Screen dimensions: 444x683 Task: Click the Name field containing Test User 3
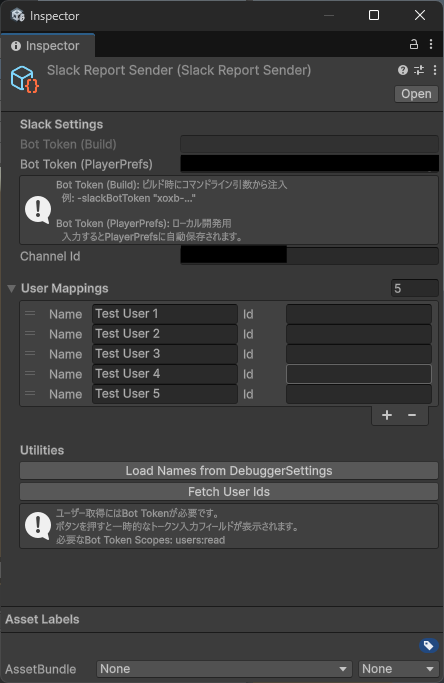[x=165, y=354]
